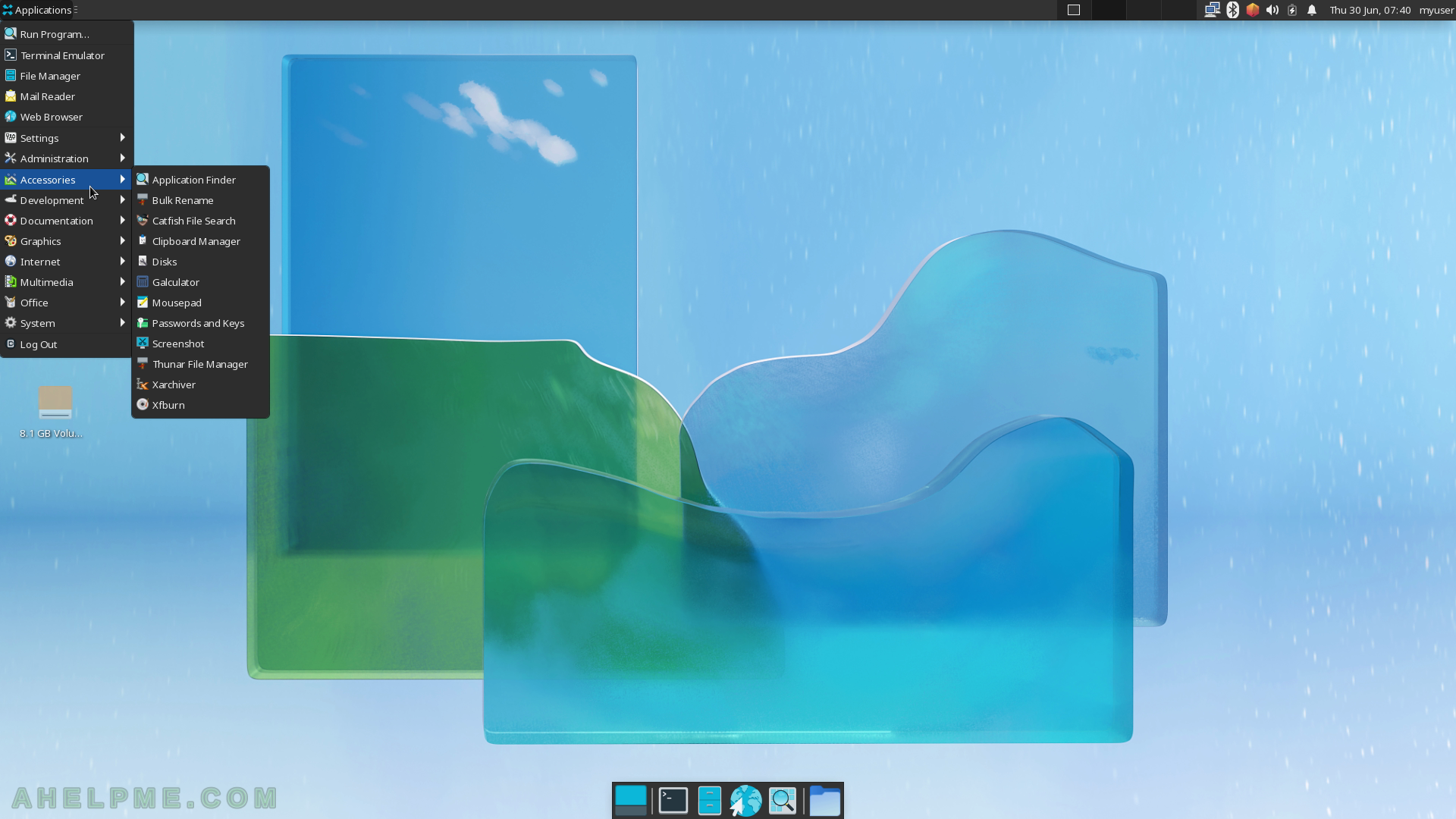Viewport: 1456px width, 819px height.
Task: Click the Mousepad icon
Action: tap(143, 303)
